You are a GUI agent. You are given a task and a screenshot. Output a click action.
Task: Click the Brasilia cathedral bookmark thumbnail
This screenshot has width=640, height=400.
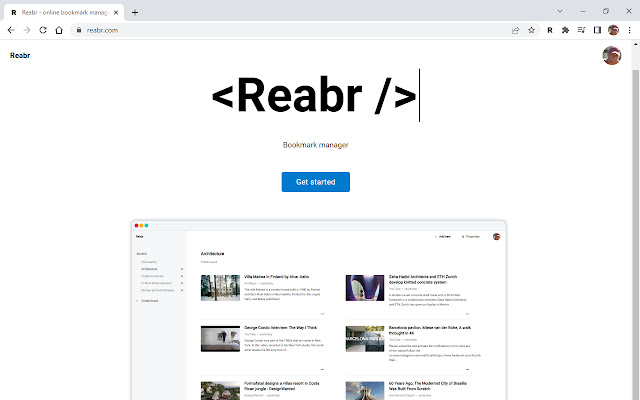(x=365, y=391)
